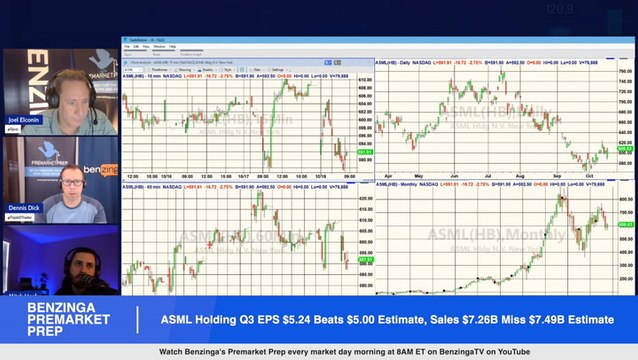Image resolution: width=638 pixels, height=360 pixels.
Task: Select the ASML Daily chart header text
Action: pos(487,63)
